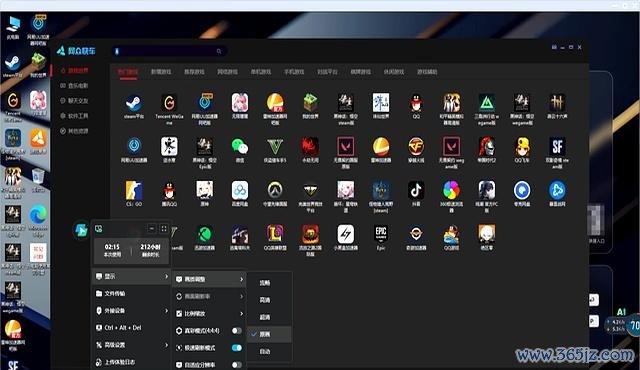Select the checked 原画 quality option
640x370 pixels.
click(269, 334)
